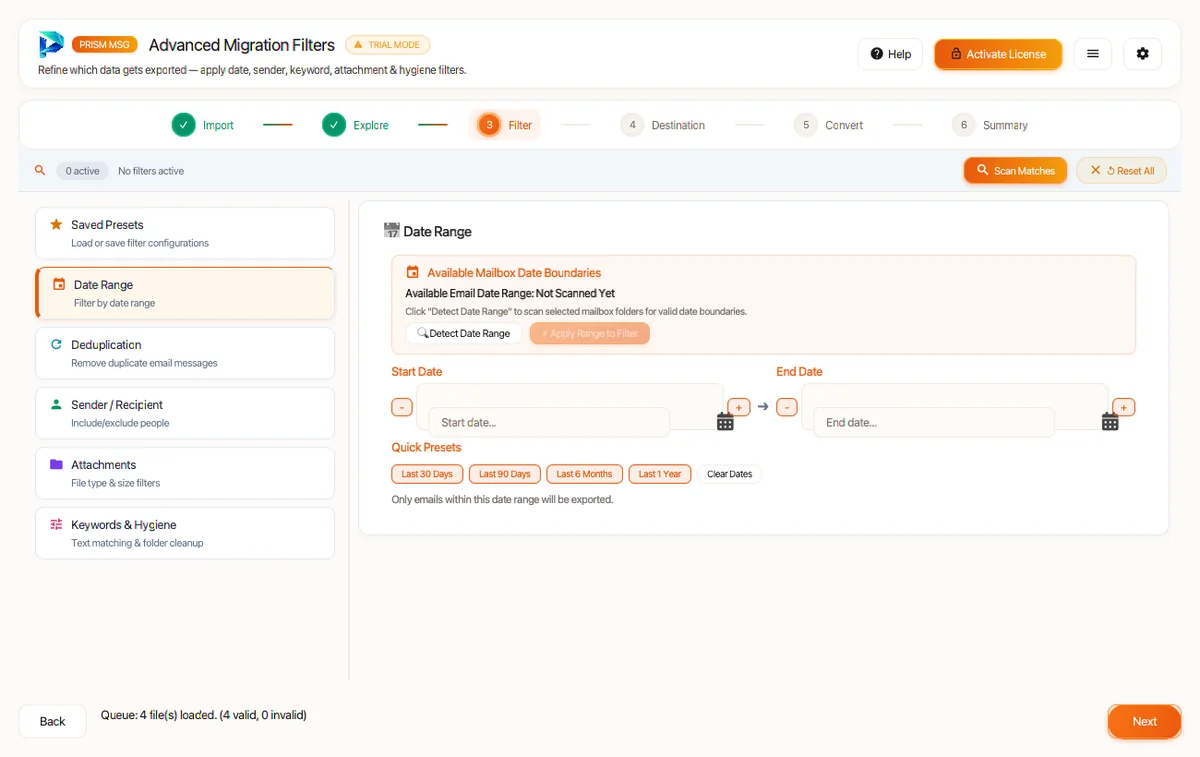The height and width of the screenshot is (757, 1200).
Task: Apply Last 30 Days preset
Action: 427,474
